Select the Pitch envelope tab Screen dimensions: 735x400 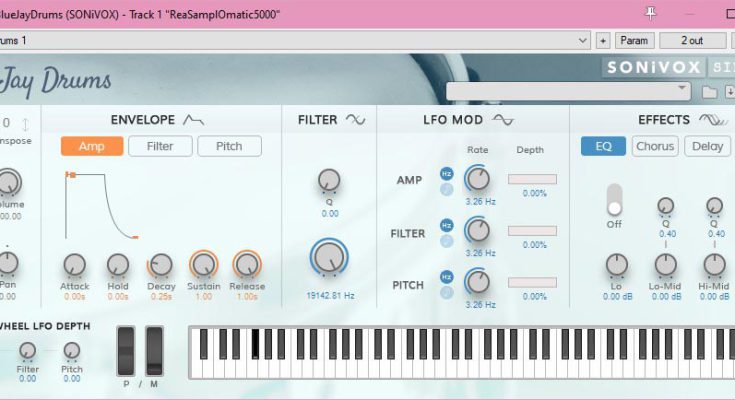(x=229, y=146)
